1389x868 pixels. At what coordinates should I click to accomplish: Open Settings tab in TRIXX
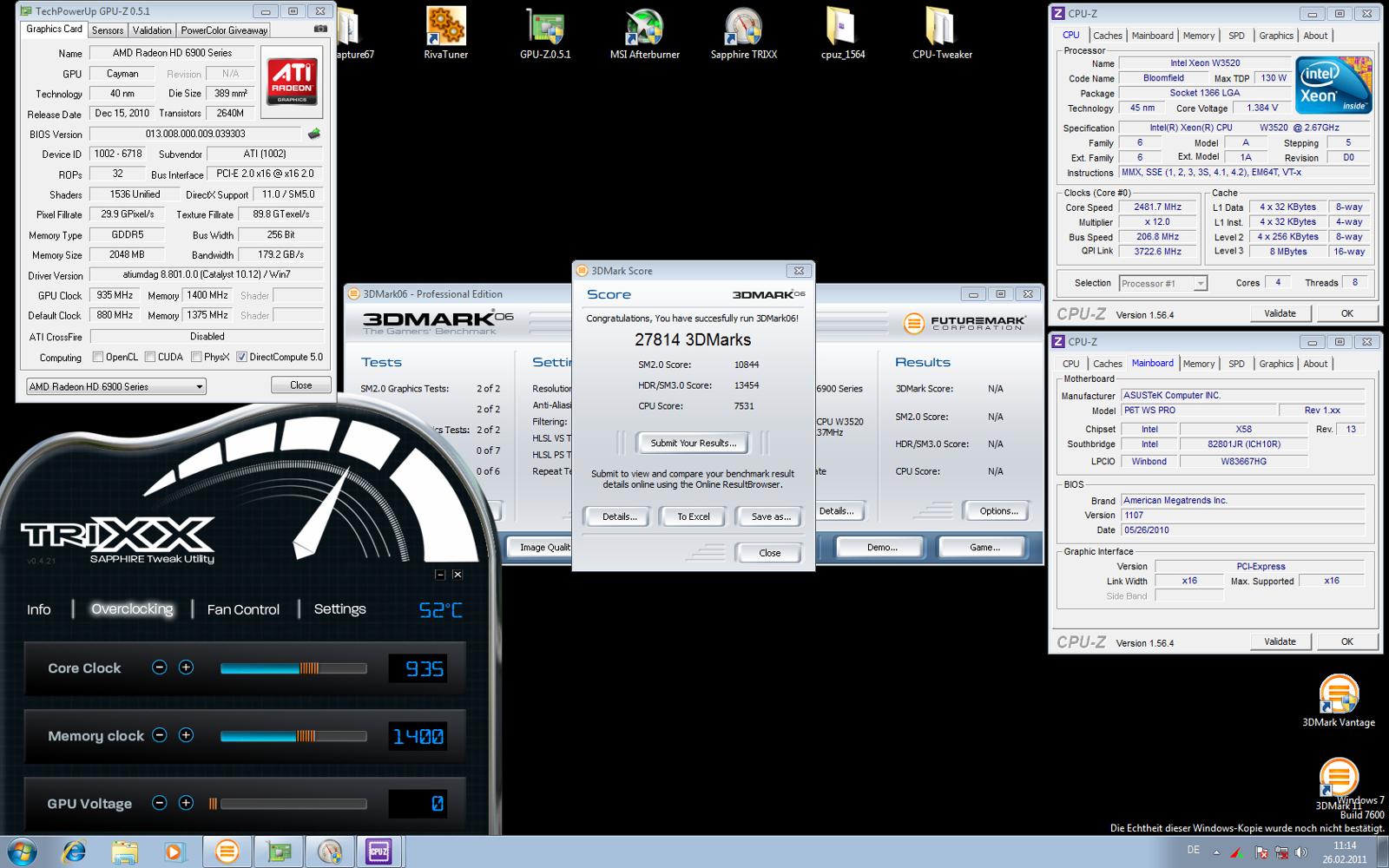(339, 609)
